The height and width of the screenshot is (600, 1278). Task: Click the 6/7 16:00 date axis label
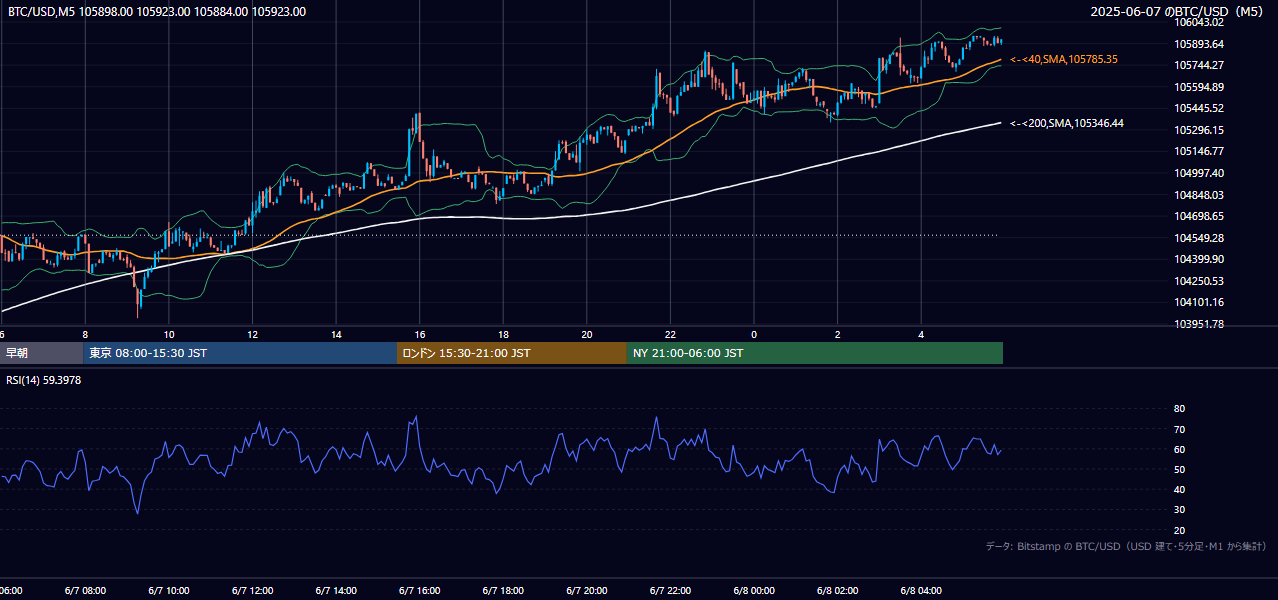pos(420,591)
